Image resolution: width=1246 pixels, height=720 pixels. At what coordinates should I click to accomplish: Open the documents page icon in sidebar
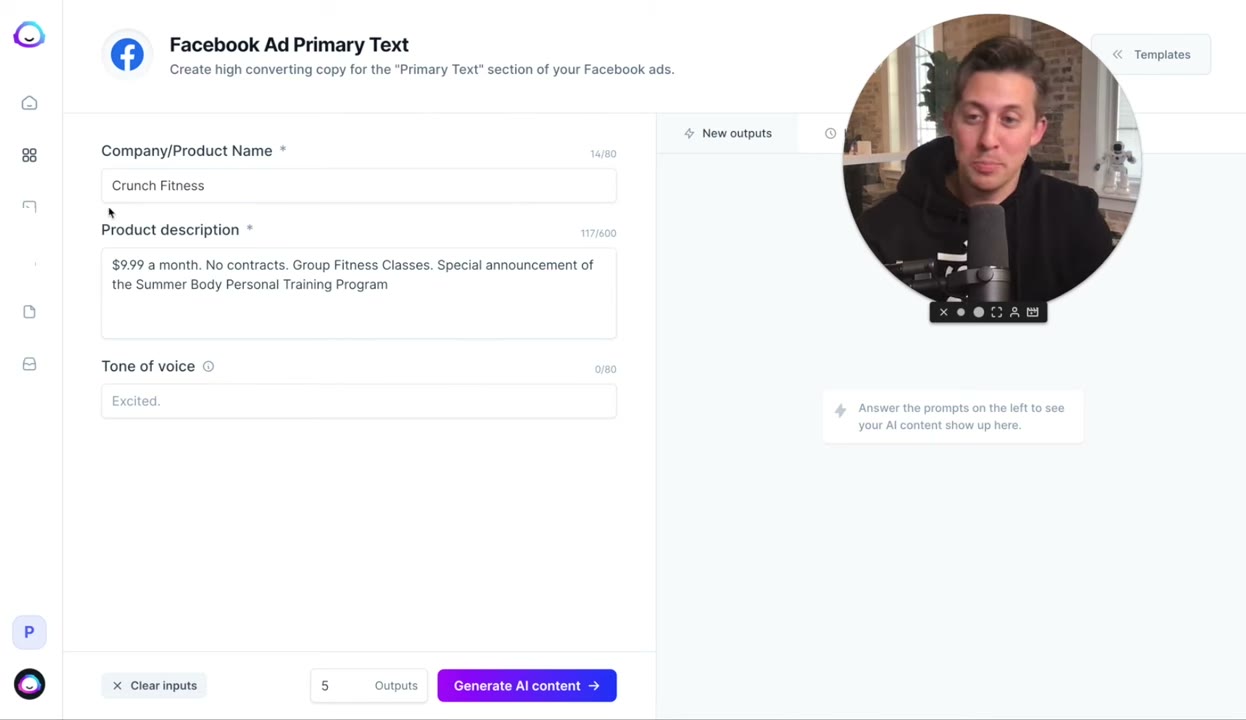point(29,312)
